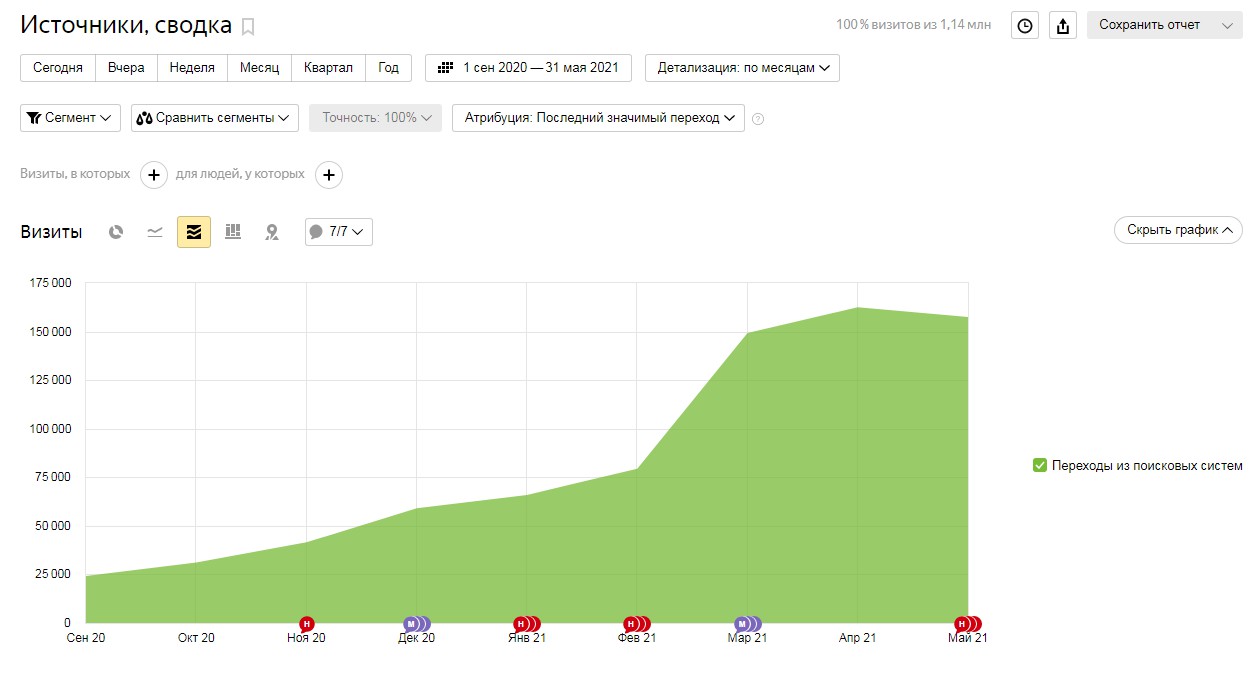Viewport: 1259px width, 685px height.
Task: Open Атрибуция: Последний значимый переход dropdown
Action: click(598, 118)
